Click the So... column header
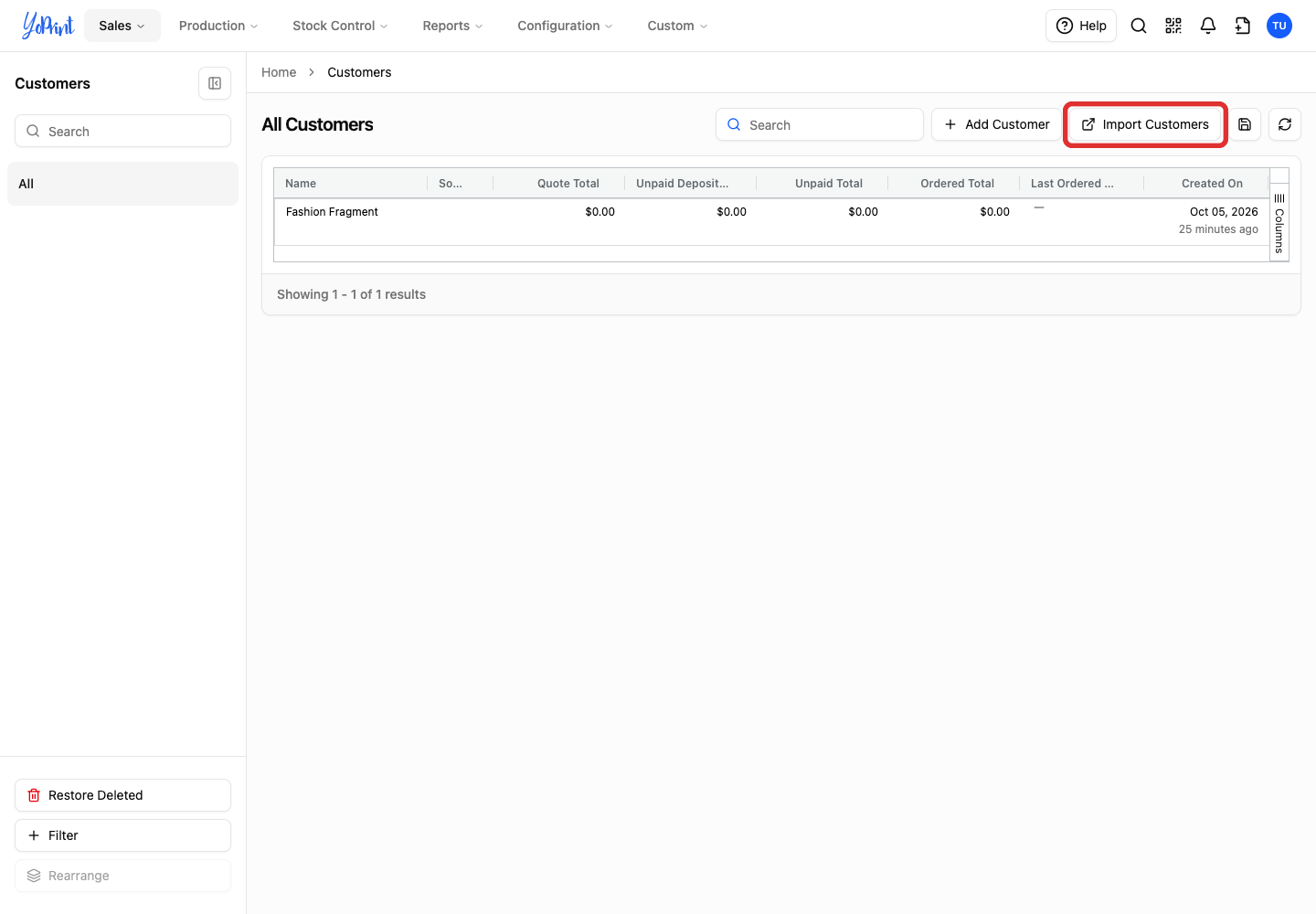This screenshot has width=1316, height=914. pyautogui.click(x=461, y=183)
